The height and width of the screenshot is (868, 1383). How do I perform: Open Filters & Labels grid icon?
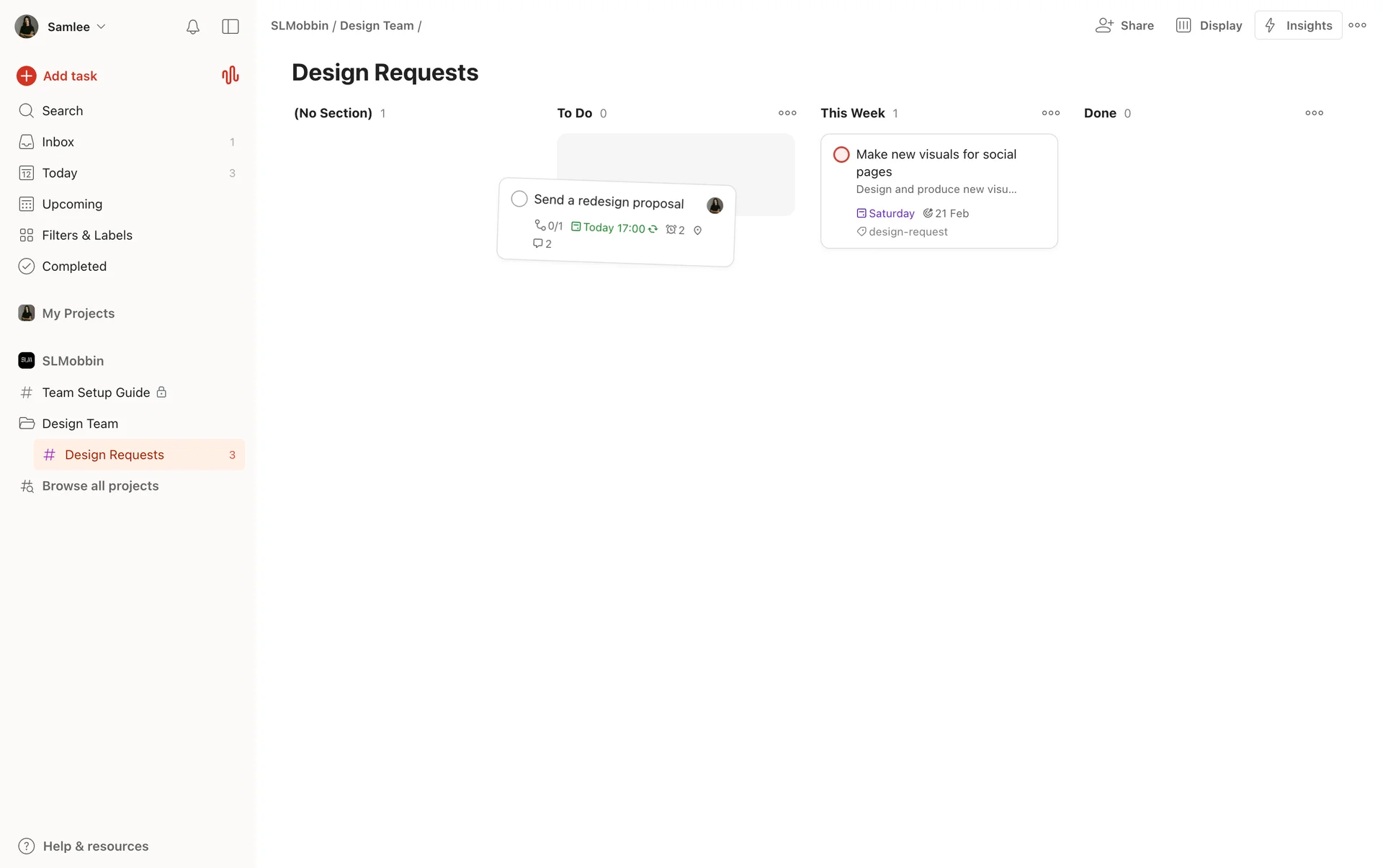27,235
